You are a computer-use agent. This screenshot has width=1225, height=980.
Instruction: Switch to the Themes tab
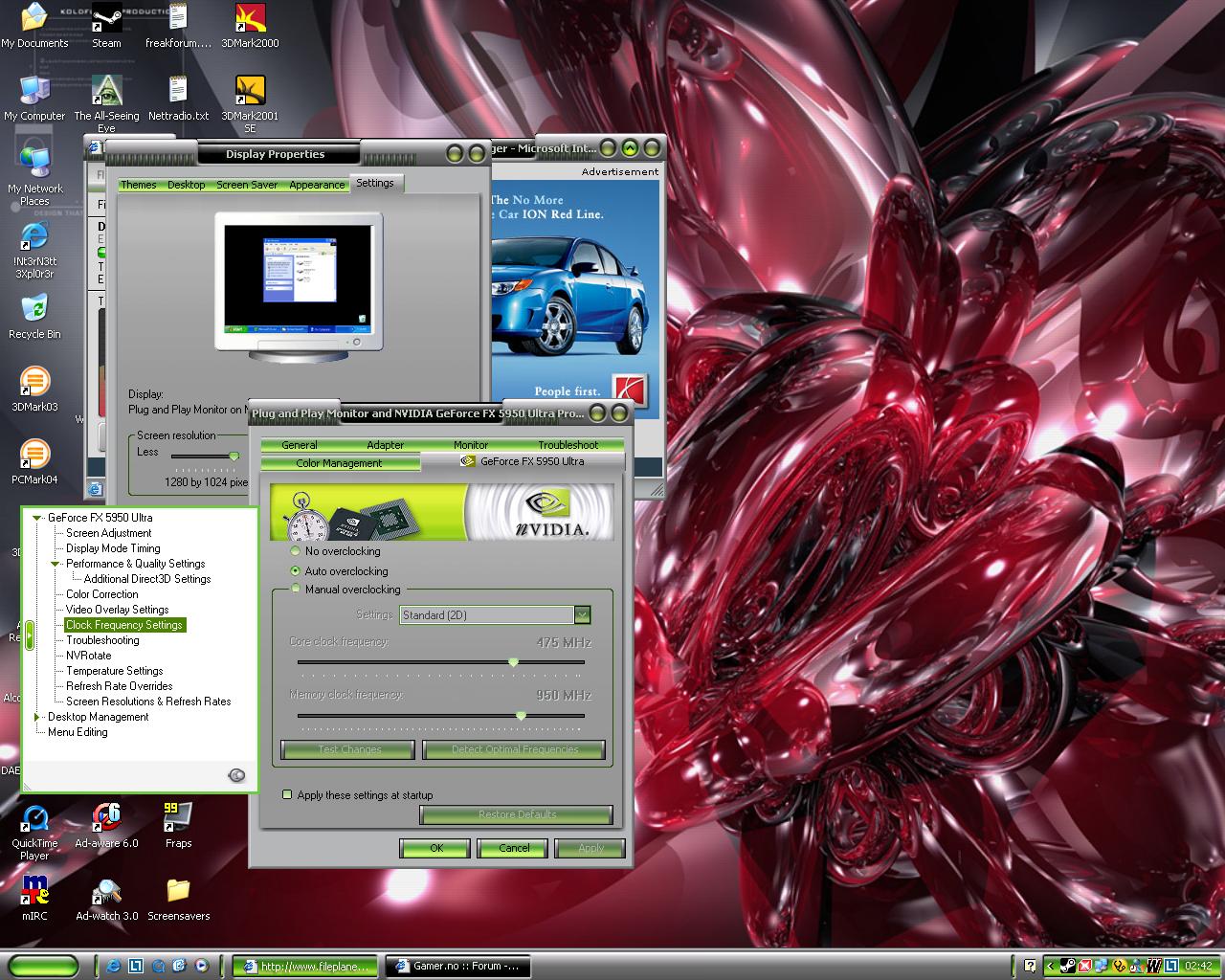(x=138, y=185)
